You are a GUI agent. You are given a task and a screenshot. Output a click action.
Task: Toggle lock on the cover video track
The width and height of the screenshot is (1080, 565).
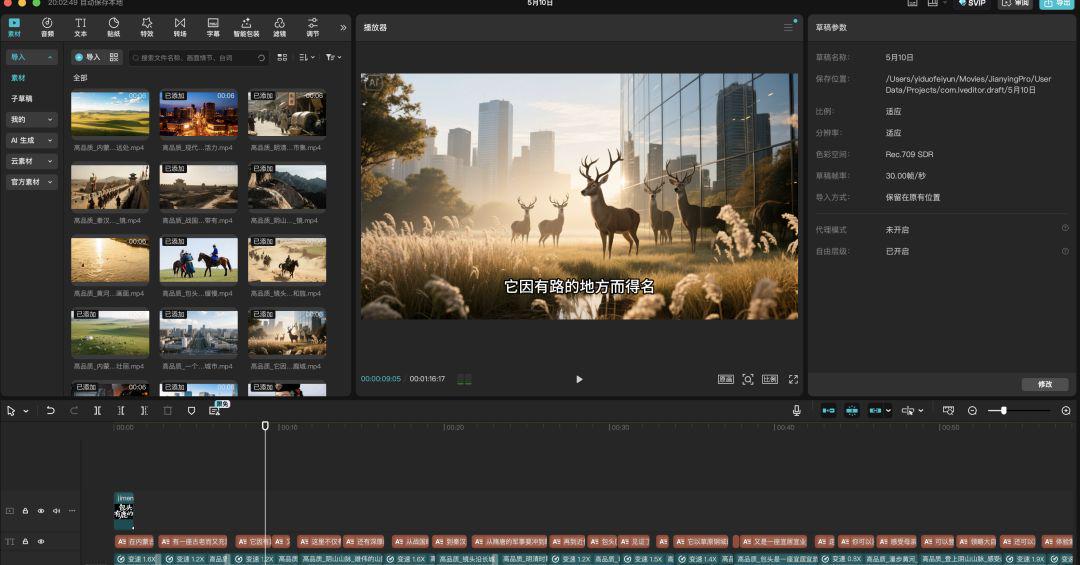coord(25,511)
